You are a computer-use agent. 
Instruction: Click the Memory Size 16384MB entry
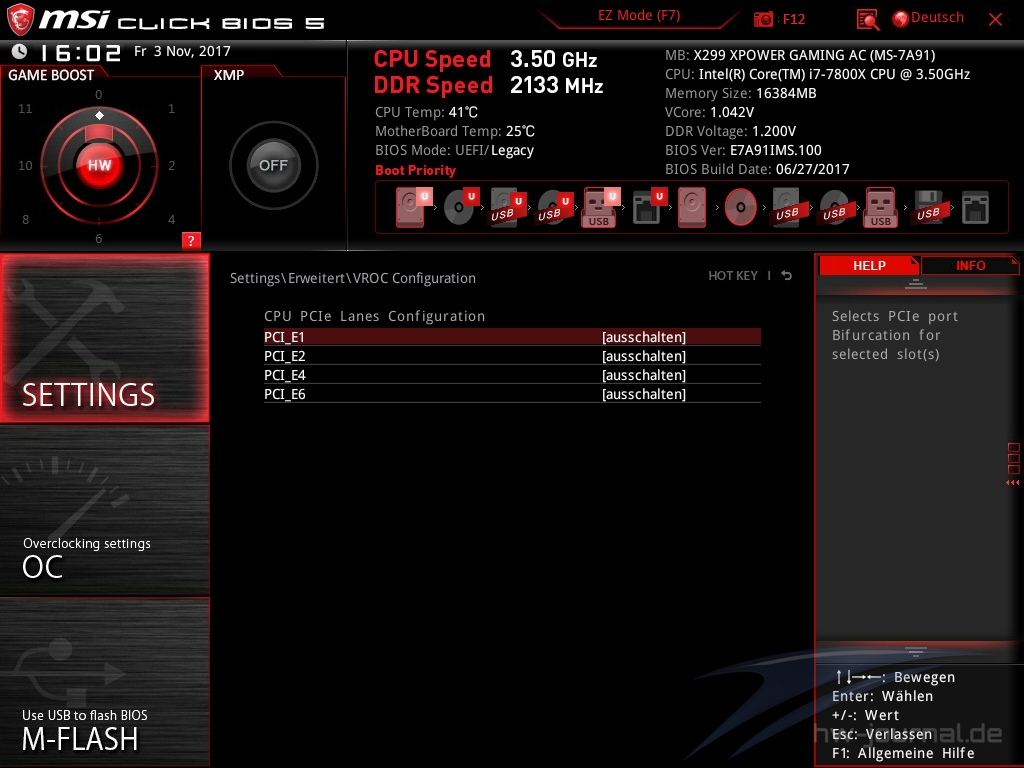point(741,93)
